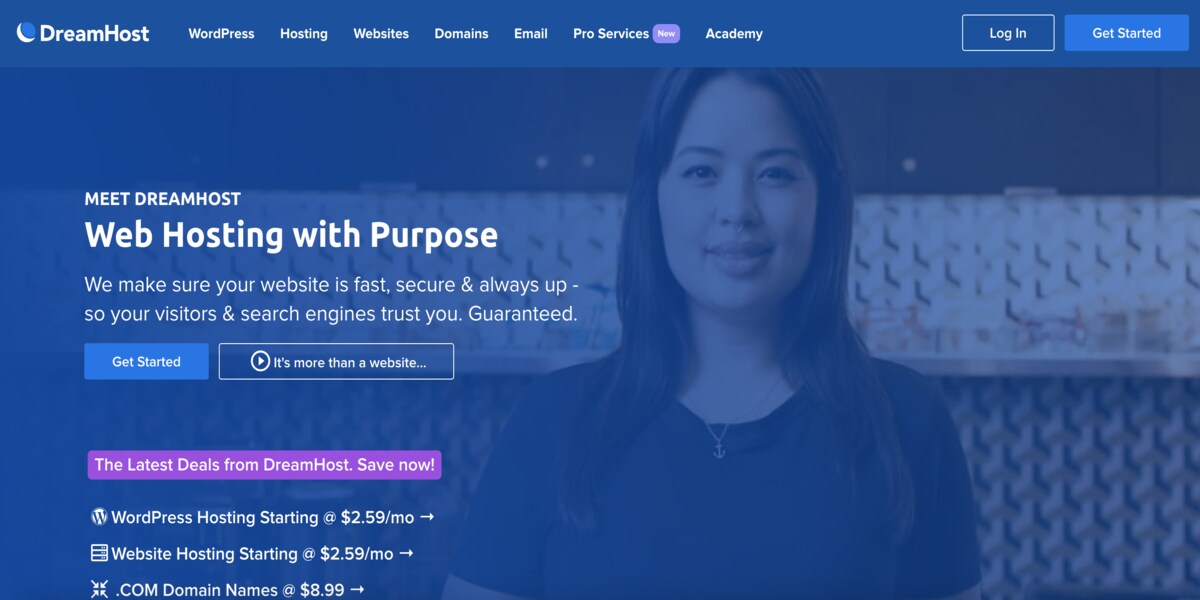The image size is (1200, 600).
Task: Open the Email menu item
Action: click(x=531, y=33)
